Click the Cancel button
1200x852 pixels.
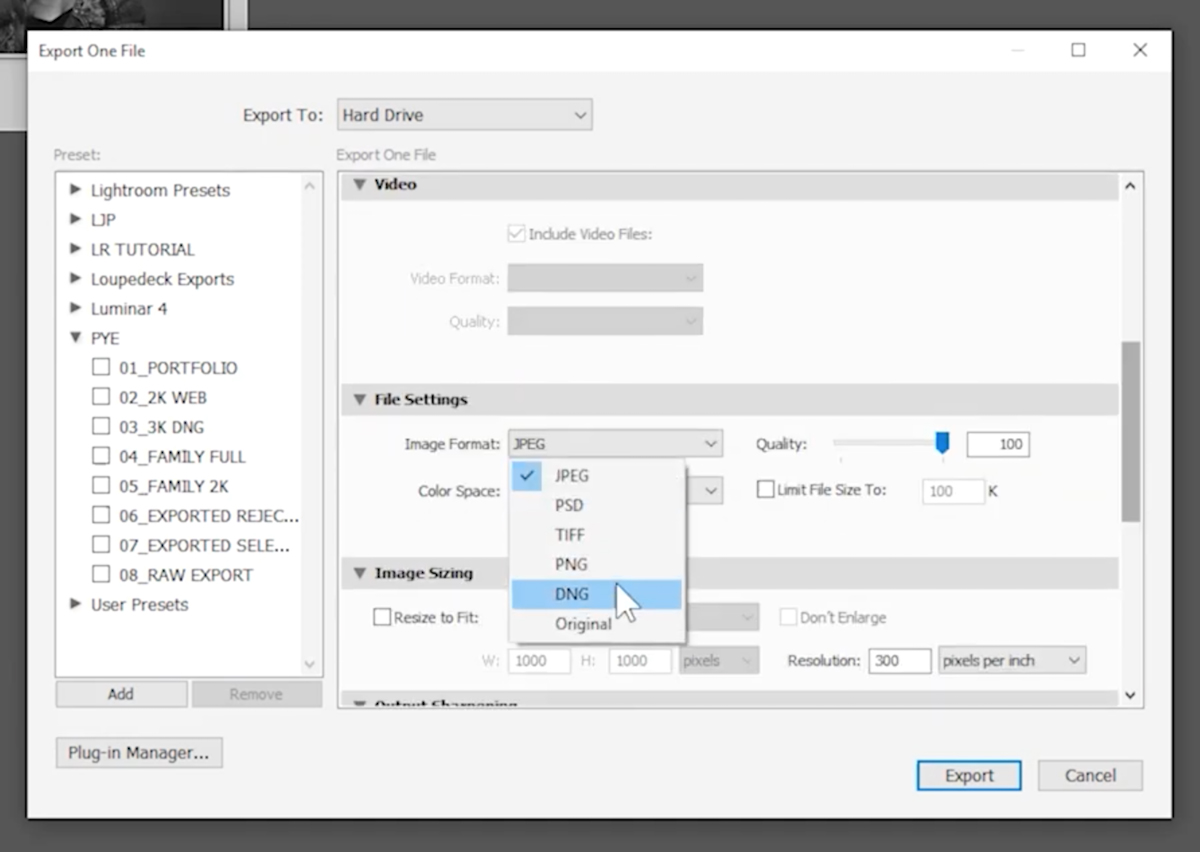tap(1090, 775)
